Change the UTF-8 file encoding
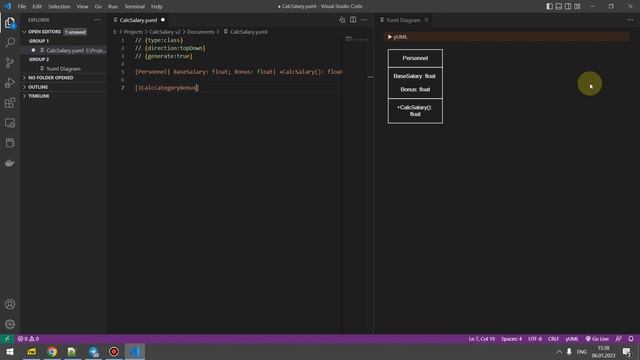This screenshot has width=640, height=360. [535, 339]
